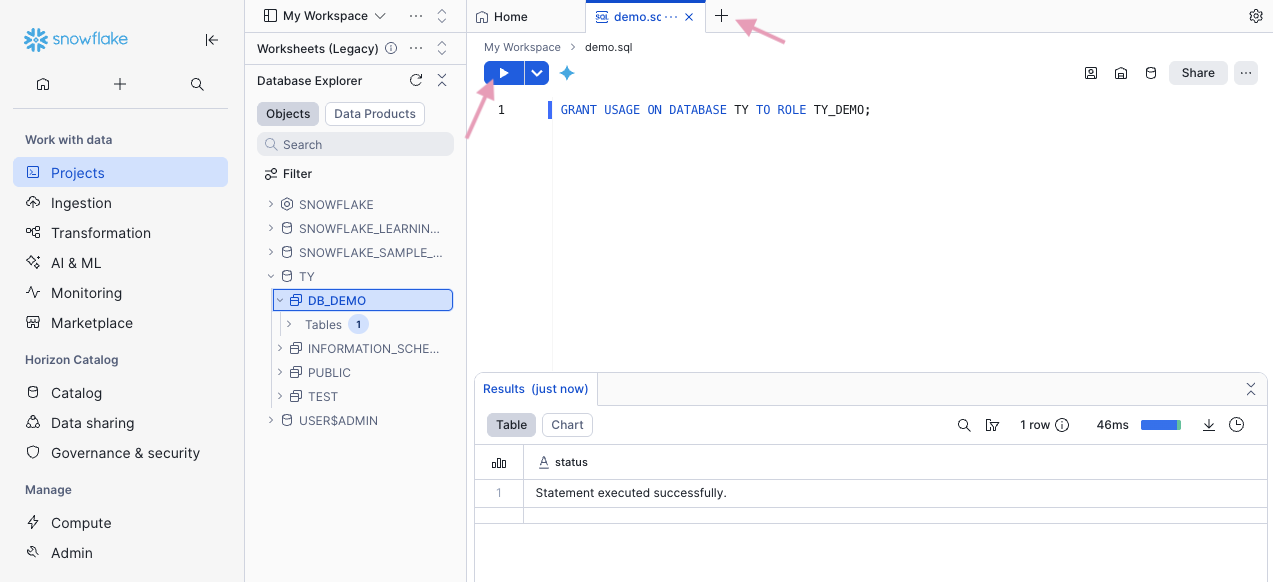This screenshot has height=582, width=1273.
Task: Collapse the TY database
Action: tap(271, 276)
